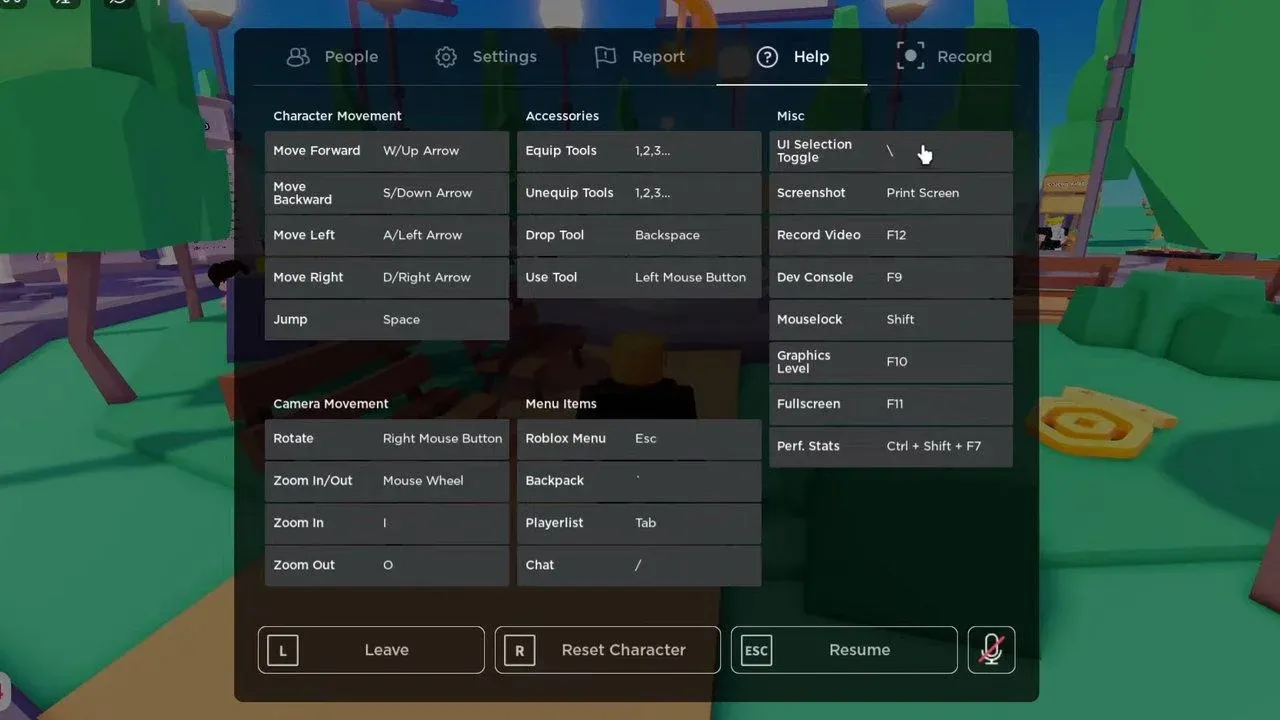Viewport: 1280px width, 720px height.
Task: Select the Move Left row
Action: (387, 235)
